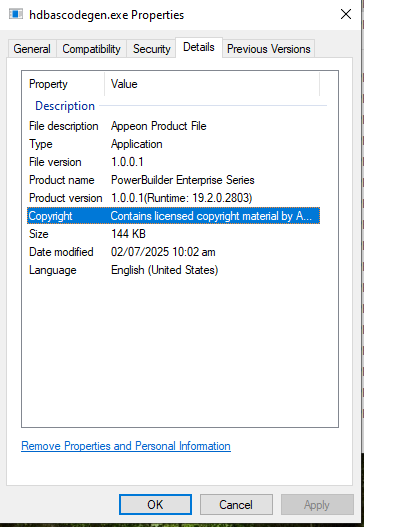Click the Property column header

click(48, 84)
